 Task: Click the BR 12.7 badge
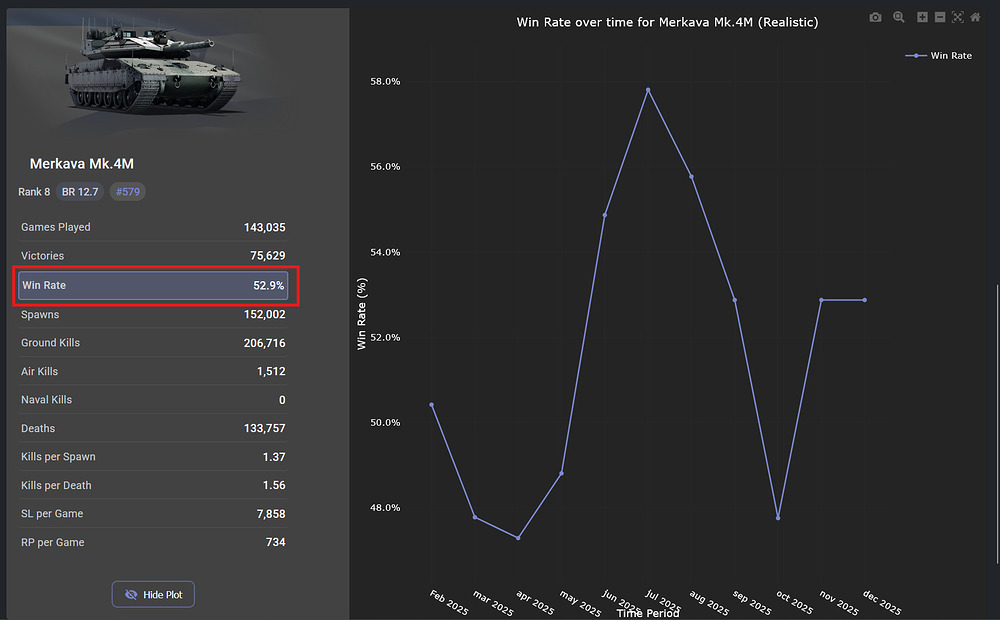point(80,192)
